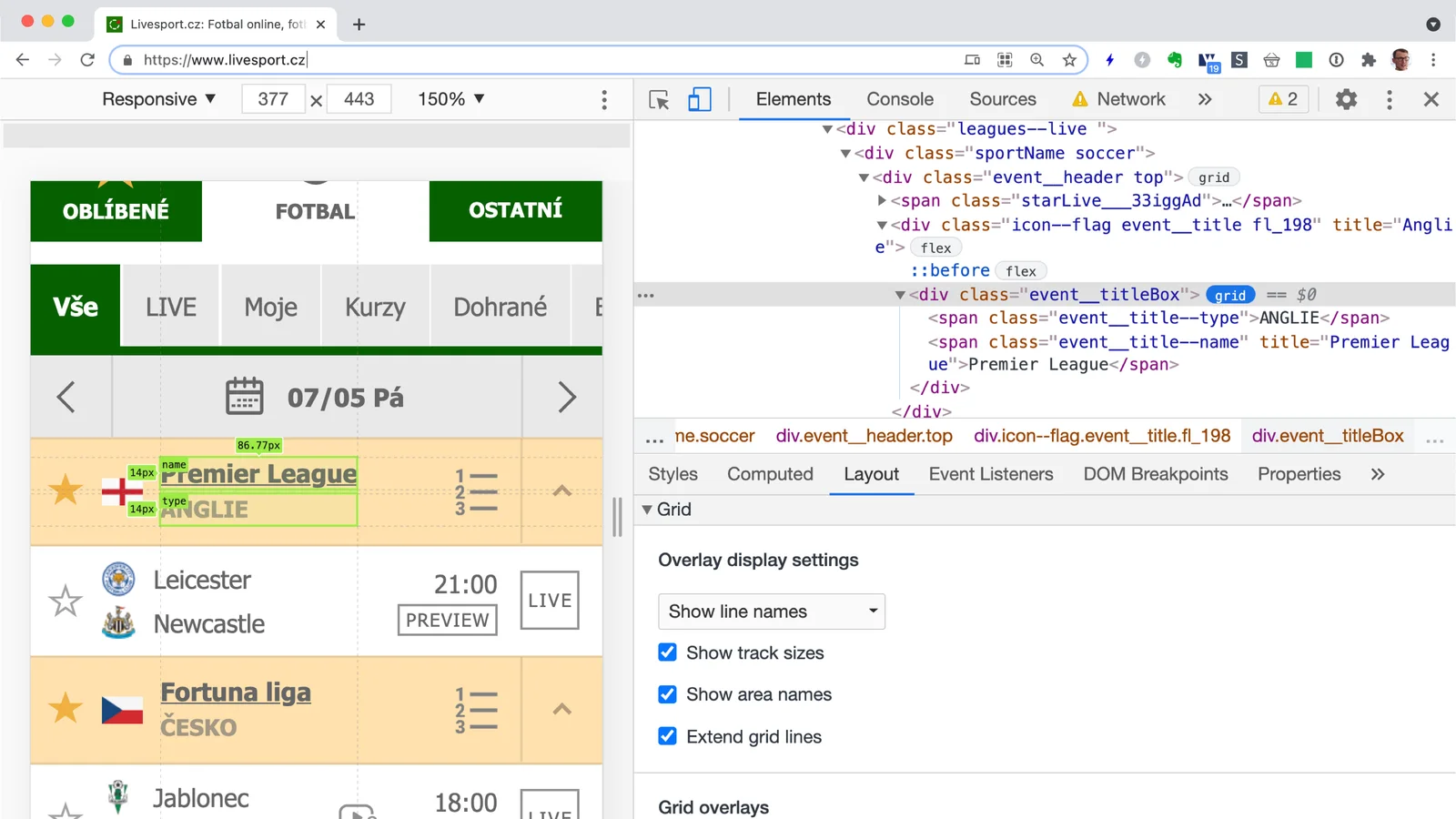Open the calendar icon next to the date
The height and width of the screenshot is (819, 1456).
244,396
